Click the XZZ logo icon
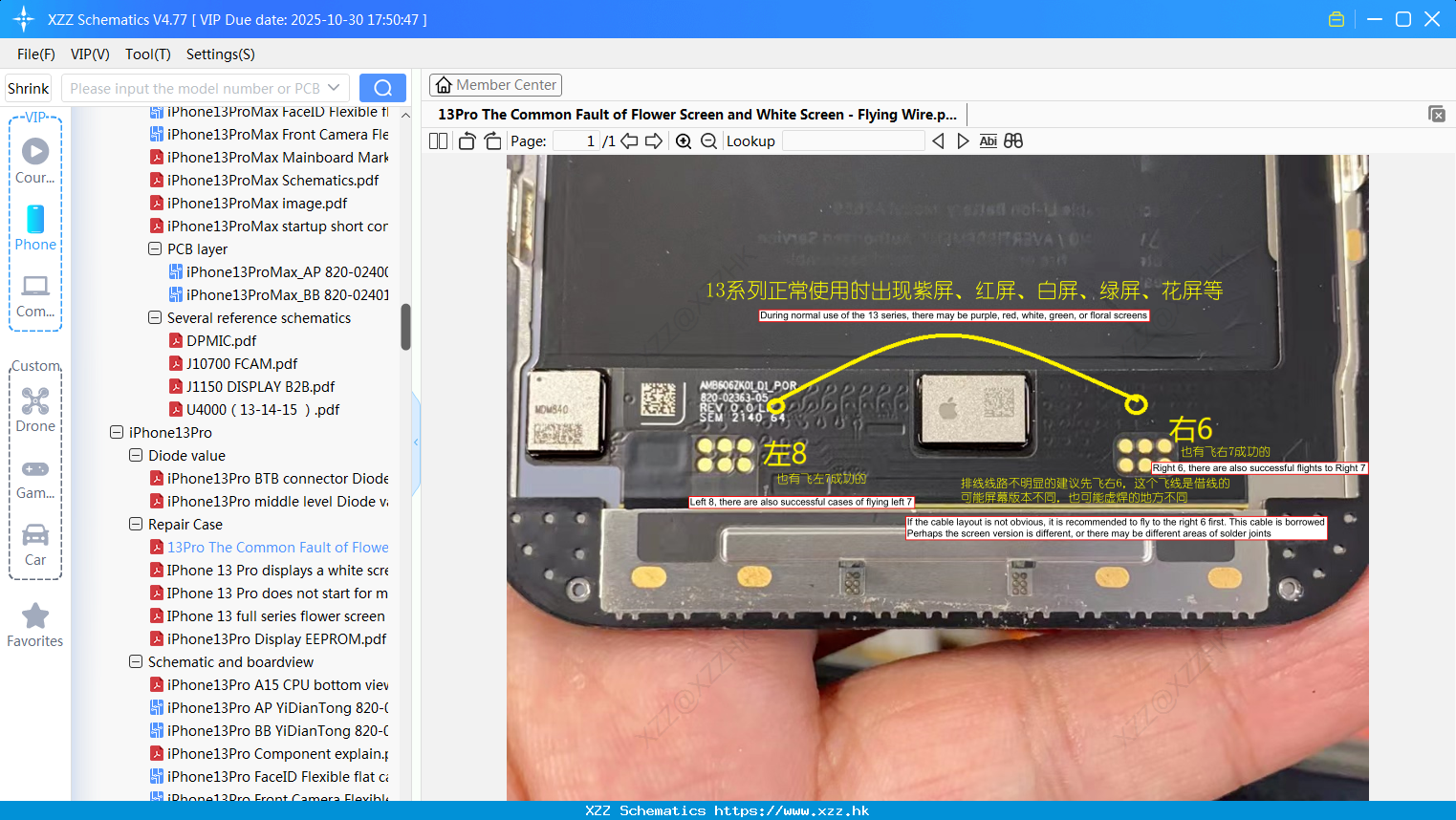The height and width of the screenshot is (820, 1456). tap(24, 19)
